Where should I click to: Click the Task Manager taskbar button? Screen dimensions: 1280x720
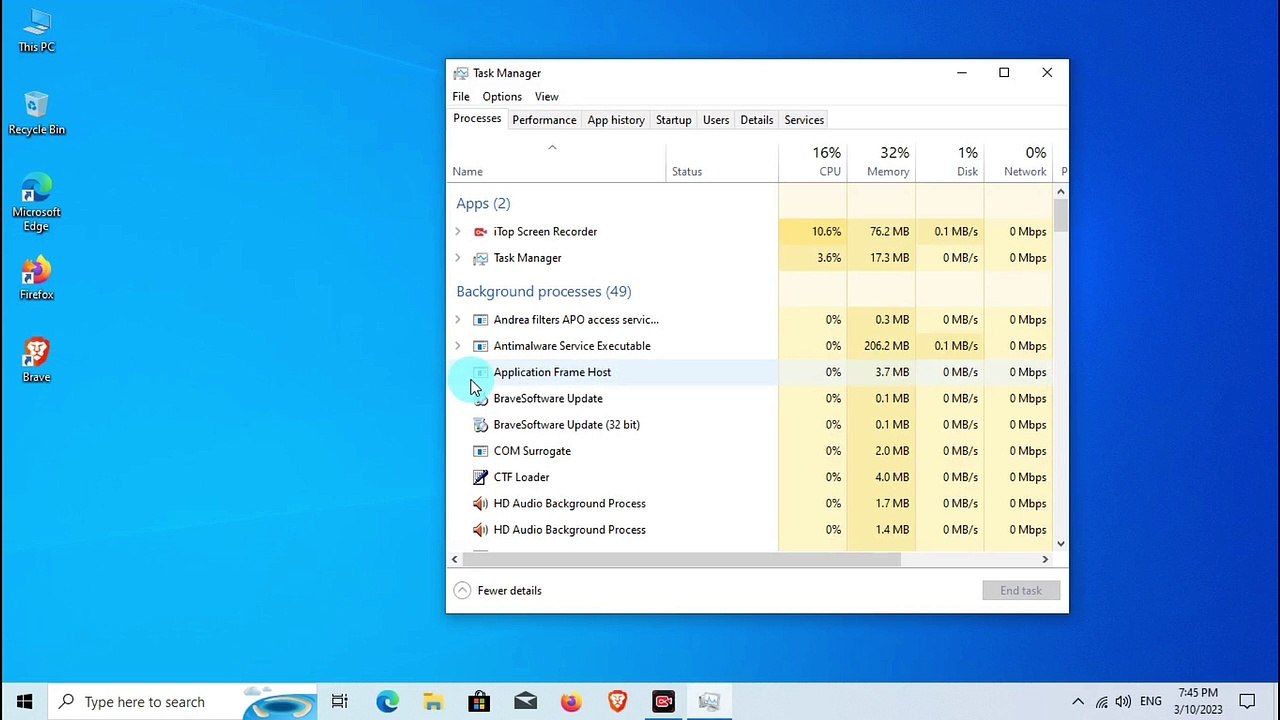pos(710,702)
